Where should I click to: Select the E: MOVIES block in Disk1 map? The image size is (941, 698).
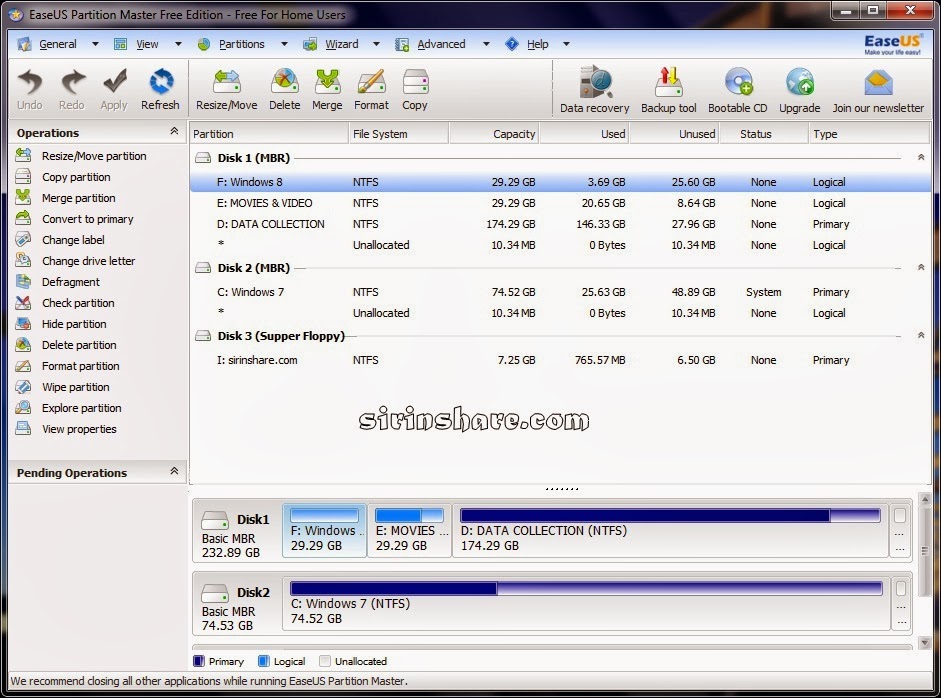pyautogui.click(x=409, y=531)
